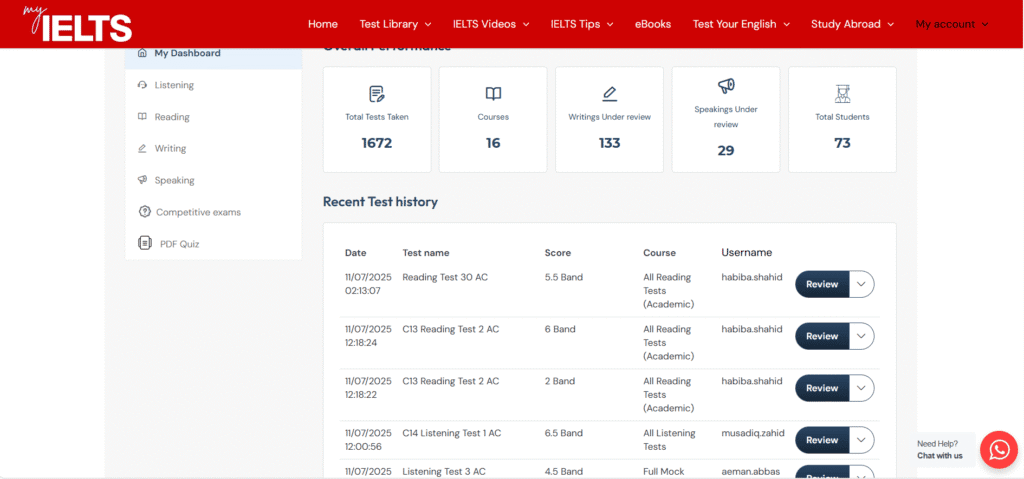Click the All Listening Tests course cell
This screenshot has width=1024, height=479.
669,440
